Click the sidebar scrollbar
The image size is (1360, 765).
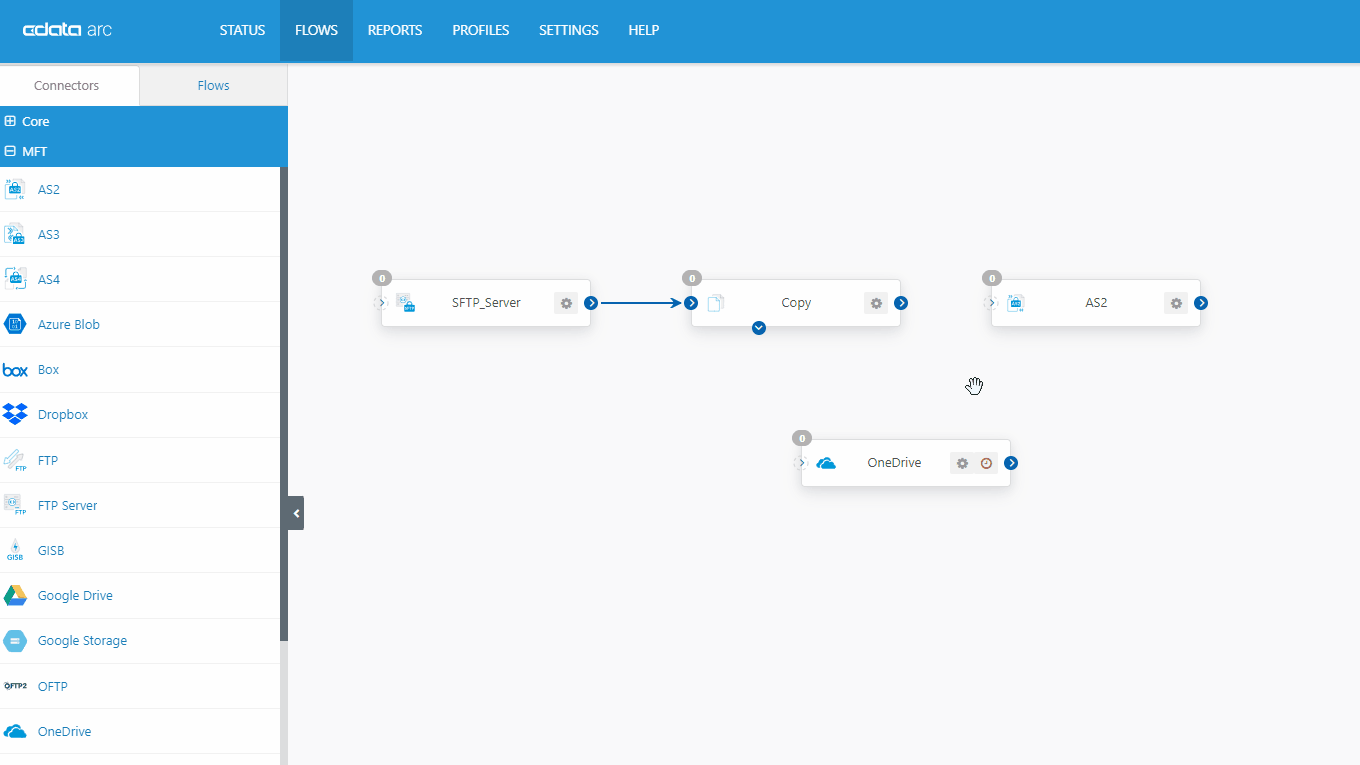coord(284,400)
